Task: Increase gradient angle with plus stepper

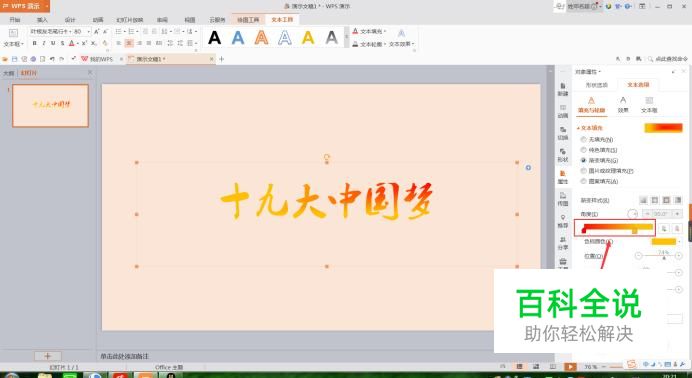Action: point(677,213)
